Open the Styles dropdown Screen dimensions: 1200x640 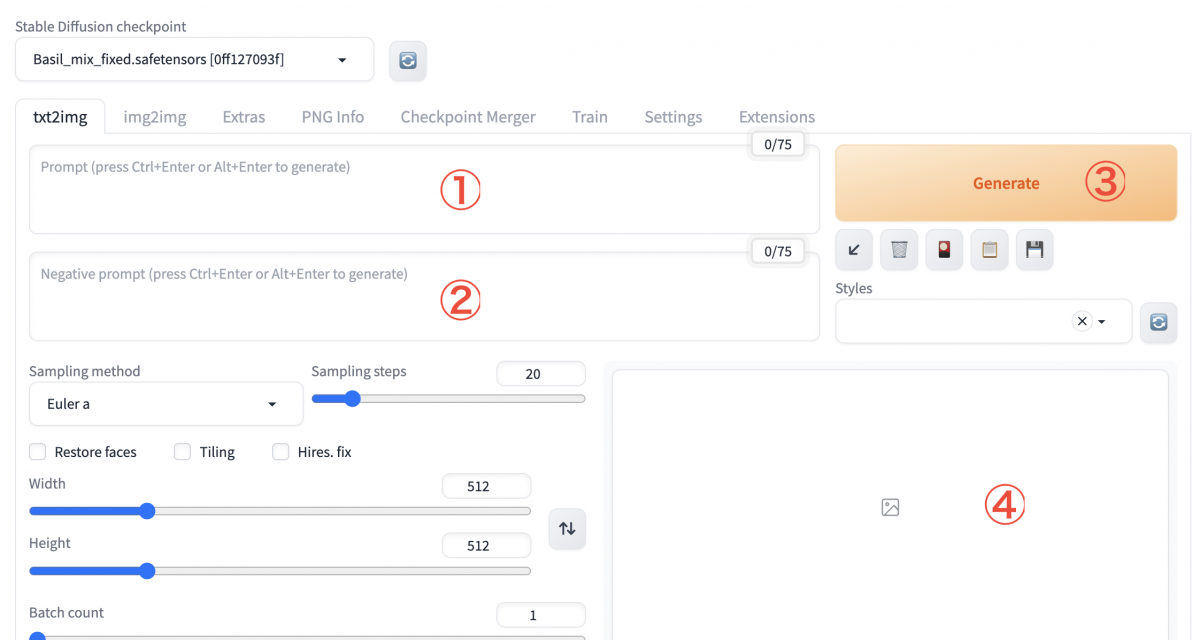[x=1102, y=322]
